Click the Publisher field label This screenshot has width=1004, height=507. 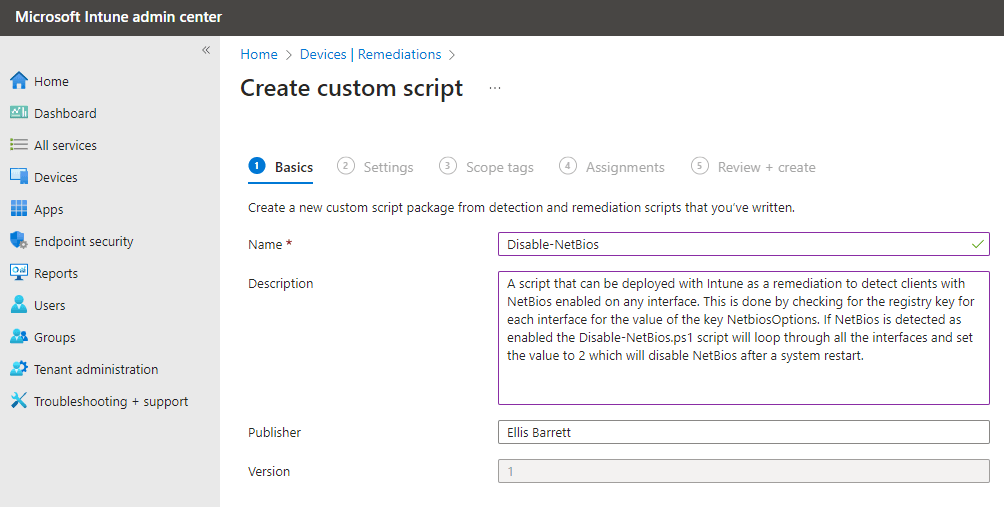(x=275, y=432)
